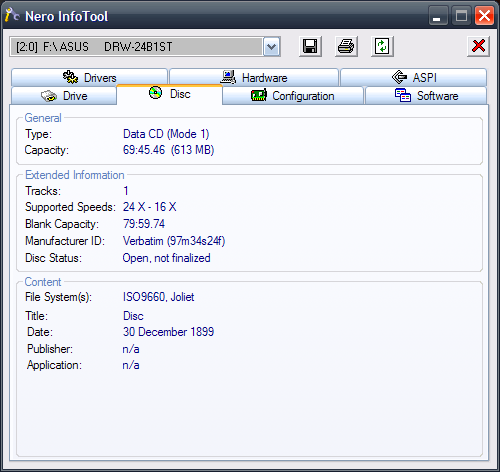This screenshot has height=472, width=500.
Task: Click the floppy disk save icon
Action: [x=310, y=46]
